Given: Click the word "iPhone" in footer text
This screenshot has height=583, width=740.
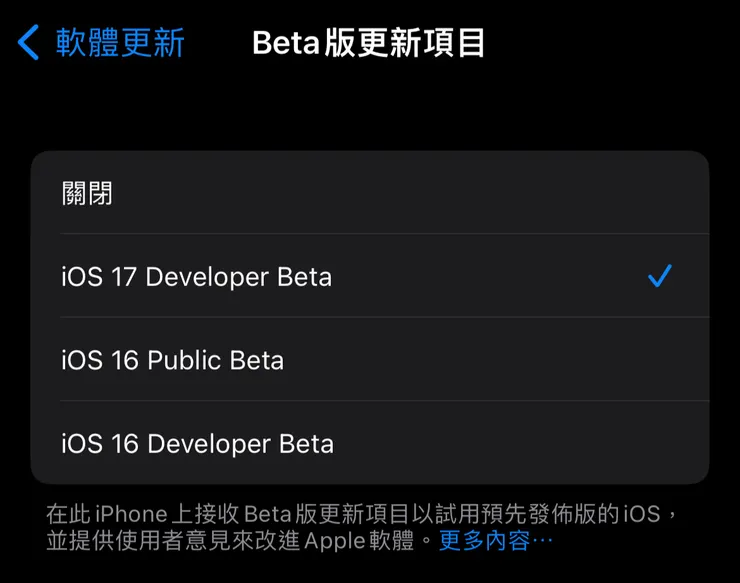Looking at the screenshot, I should tap(131, 514).
